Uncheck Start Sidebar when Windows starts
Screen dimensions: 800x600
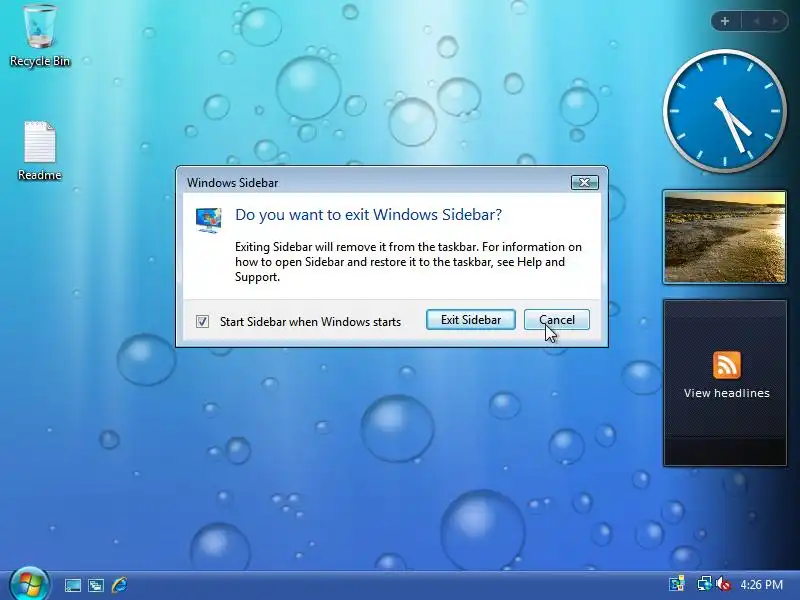pos(203,321)
